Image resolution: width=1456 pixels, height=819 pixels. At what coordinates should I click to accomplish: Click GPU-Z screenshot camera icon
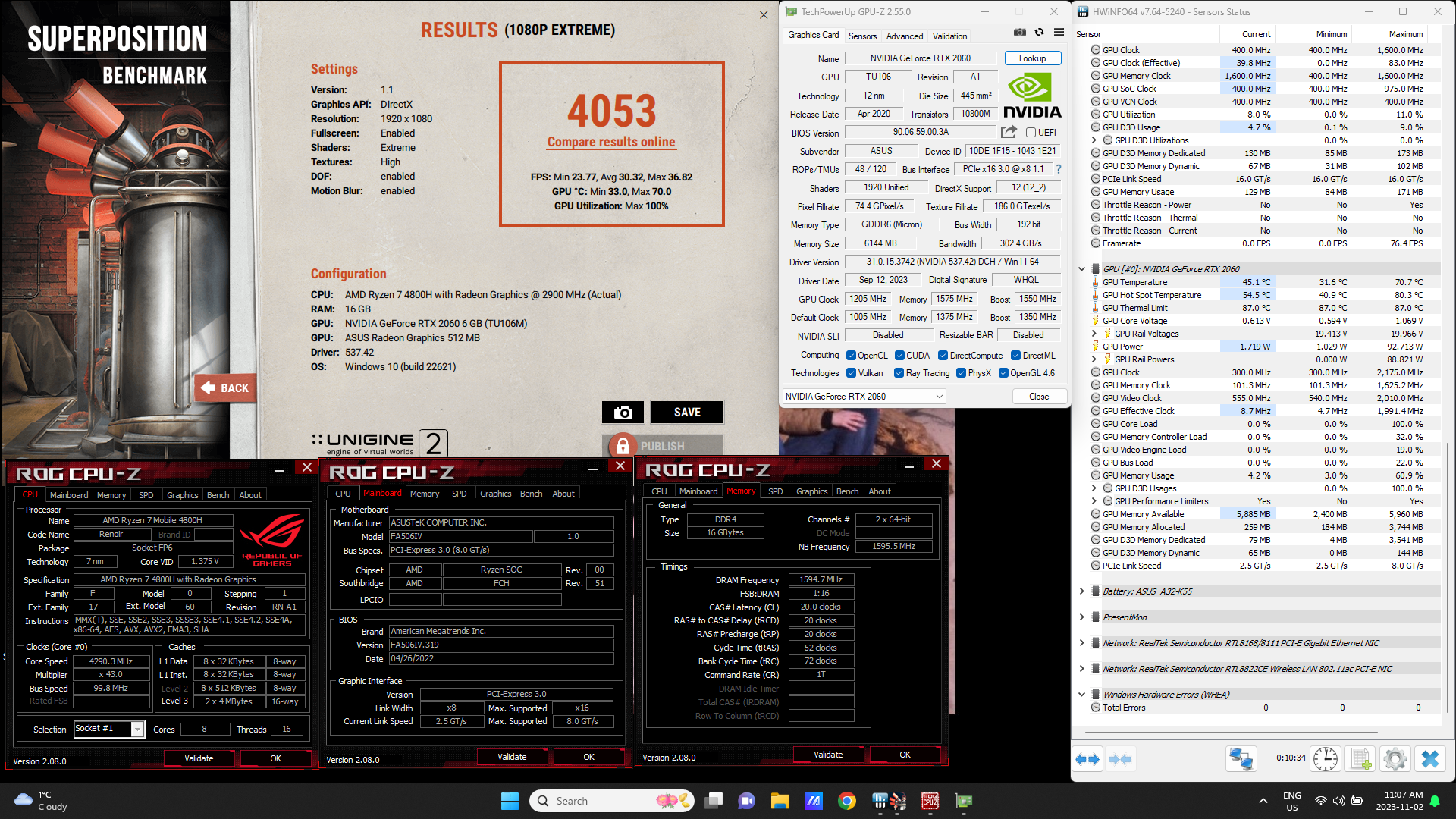[x=1020, y=32]
